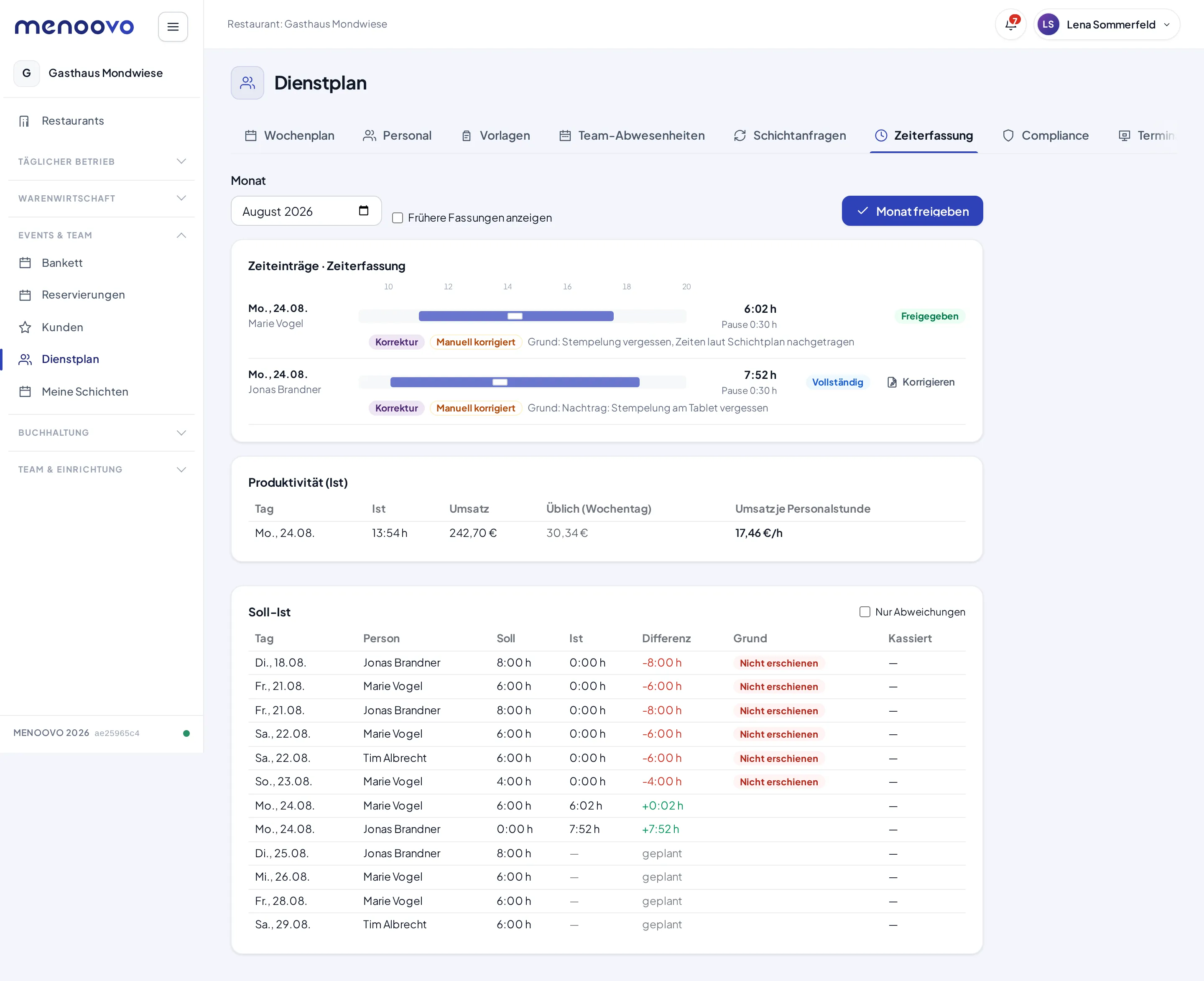
Task: Collapse the Events & Team section
Action: pos(102,235)
